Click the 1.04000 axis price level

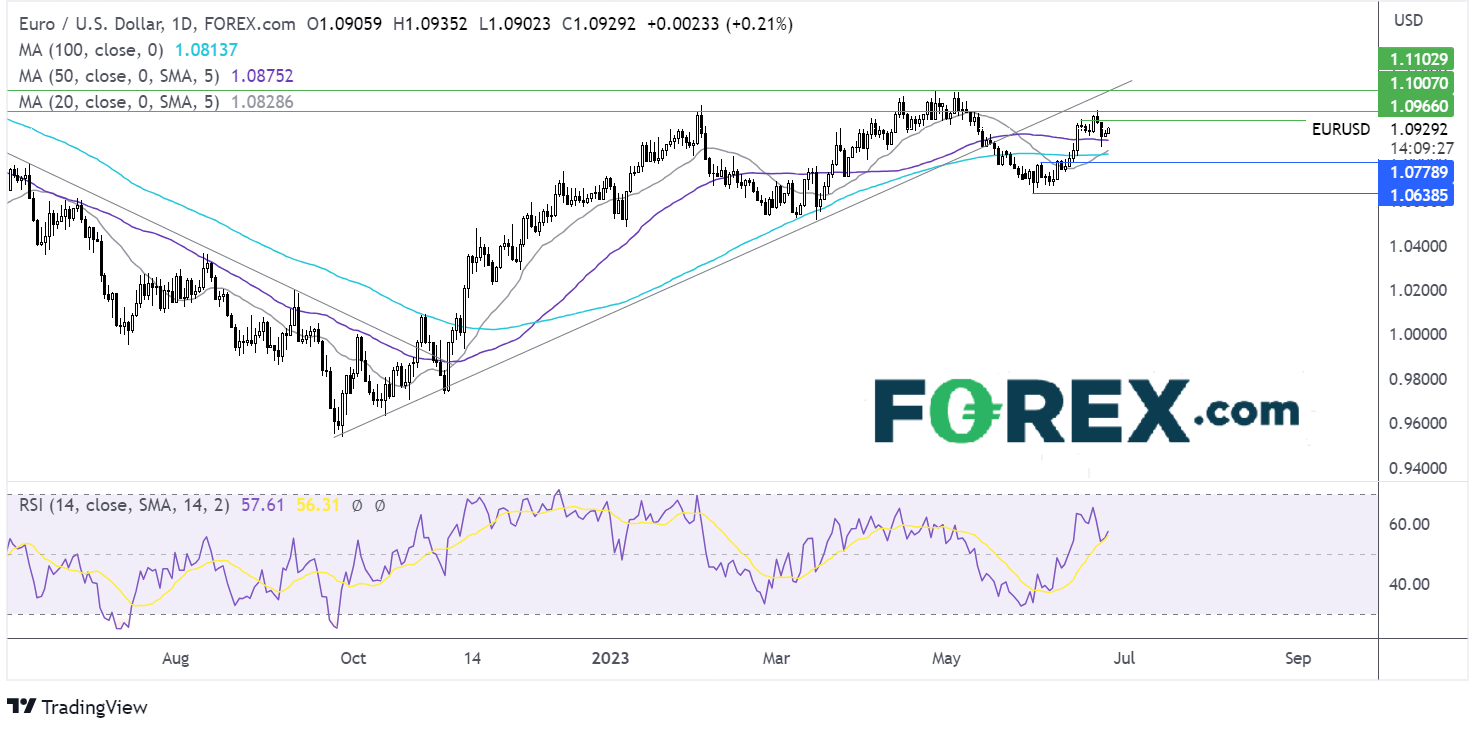(x=1418, y=246)
